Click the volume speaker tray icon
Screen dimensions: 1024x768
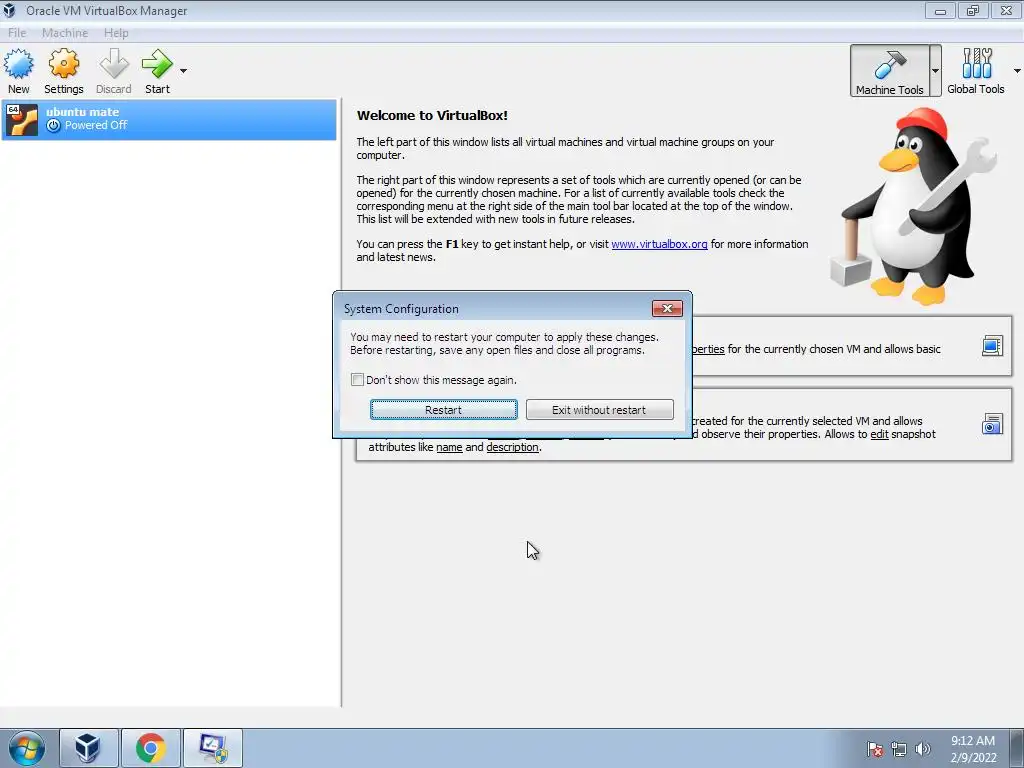click(x=922, y=749)
